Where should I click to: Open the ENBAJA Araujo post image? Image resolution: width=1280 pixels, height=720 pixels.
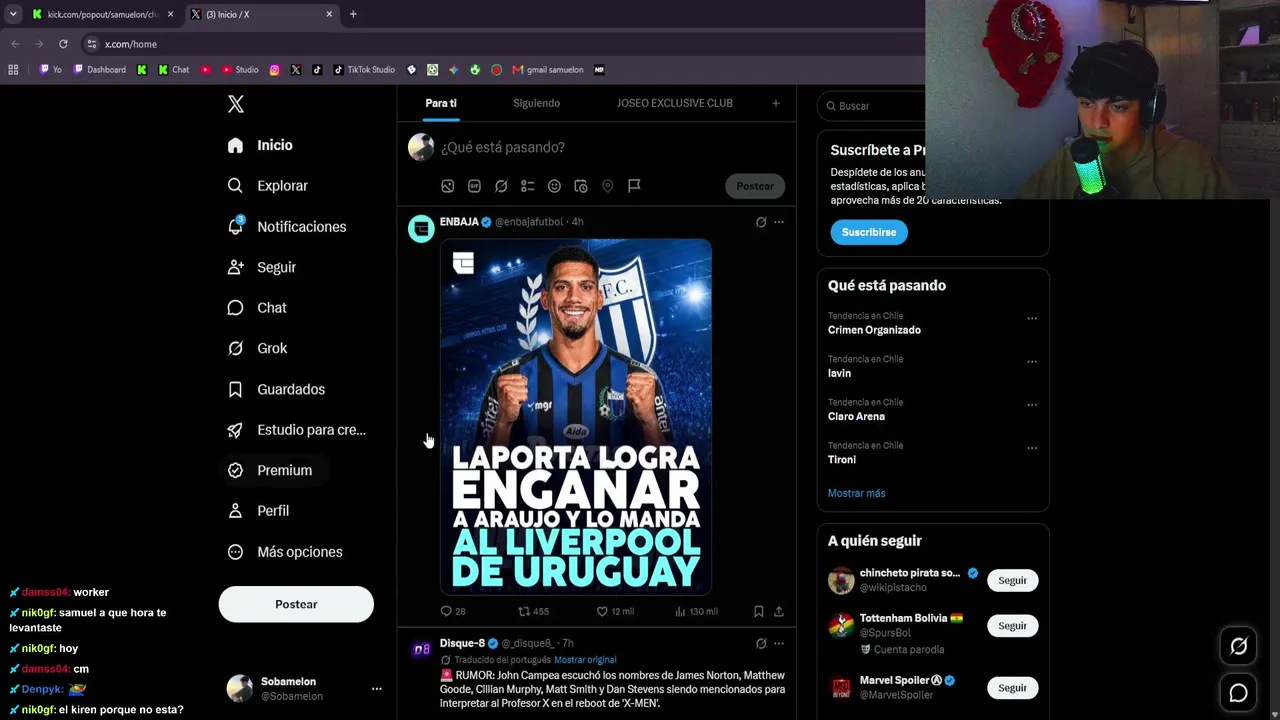(576, 417)
